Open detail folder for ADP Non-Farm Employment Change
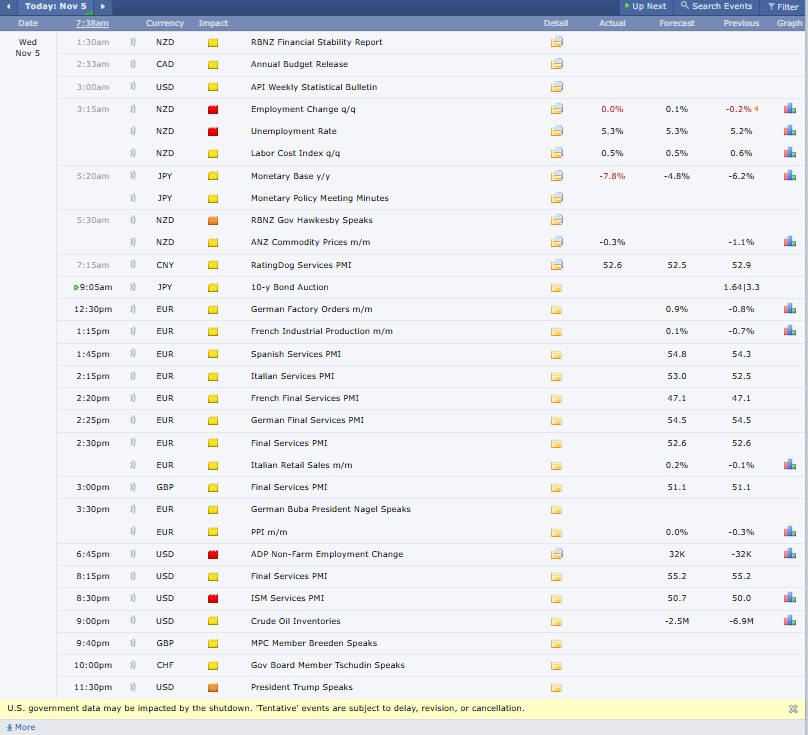 click(556, 554)
